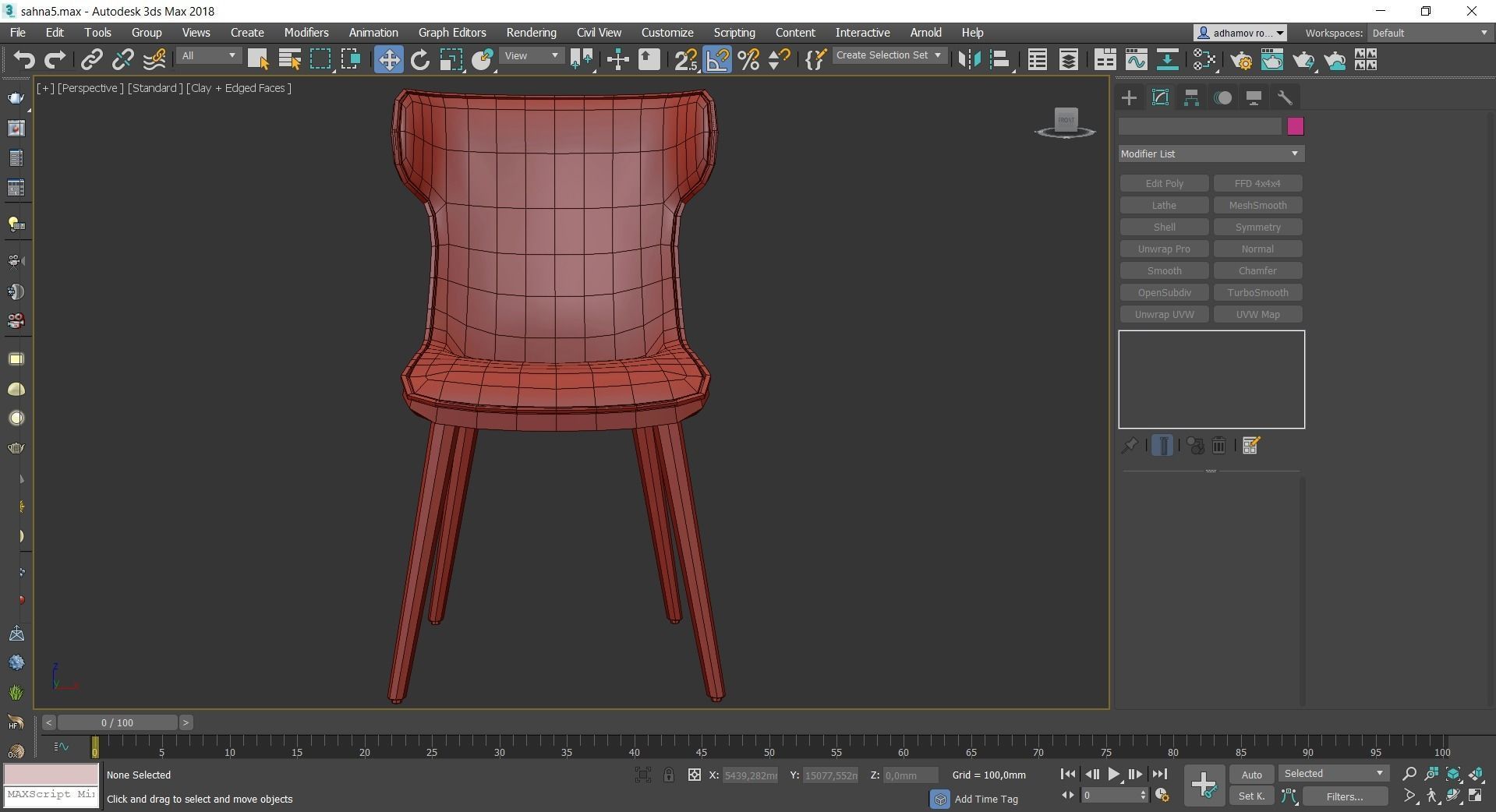Toggle Window/Crossing selection mode
1496x812 pixels.
[351, 59]
